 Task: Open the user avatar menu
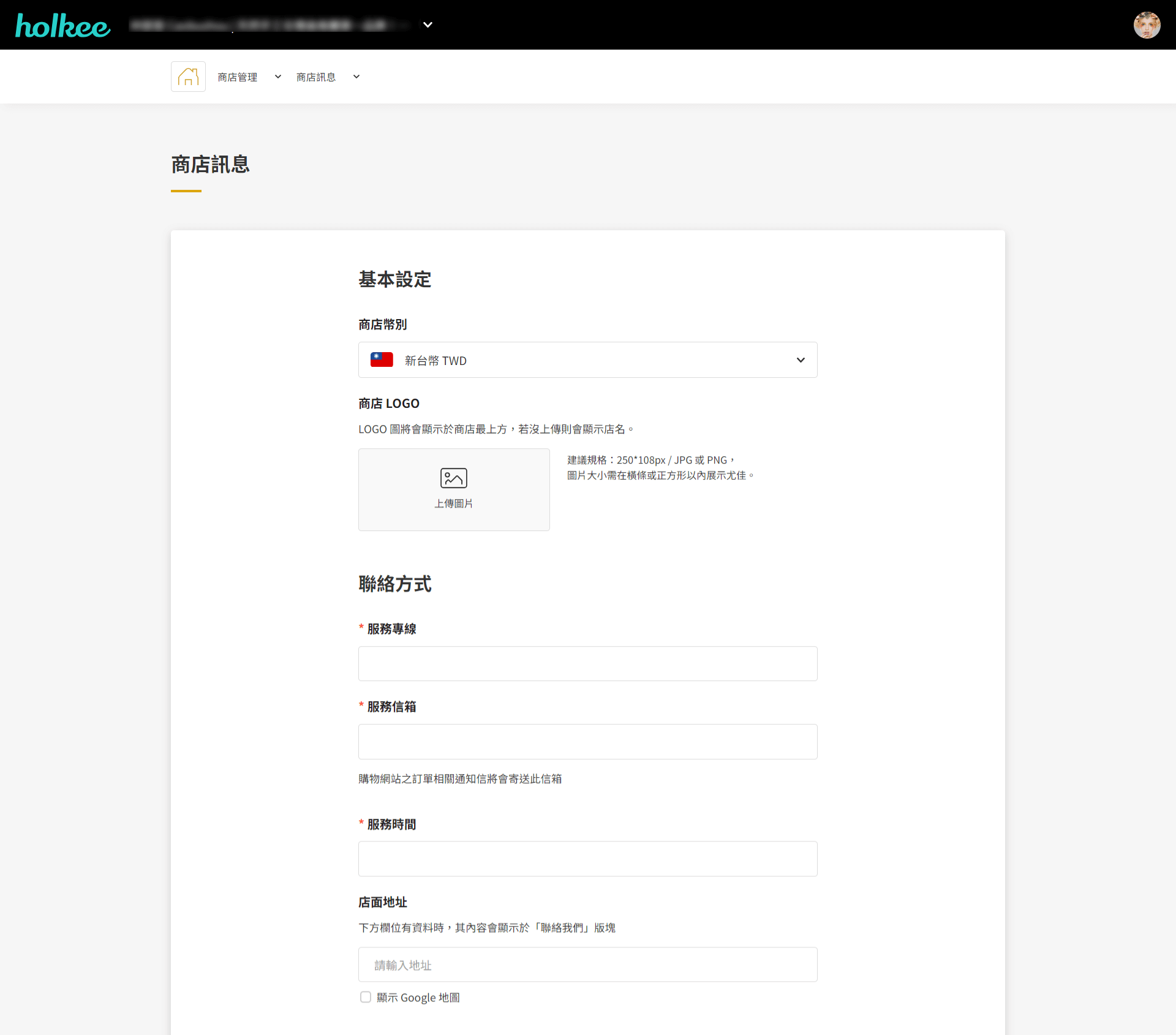tap(1147, 25)
